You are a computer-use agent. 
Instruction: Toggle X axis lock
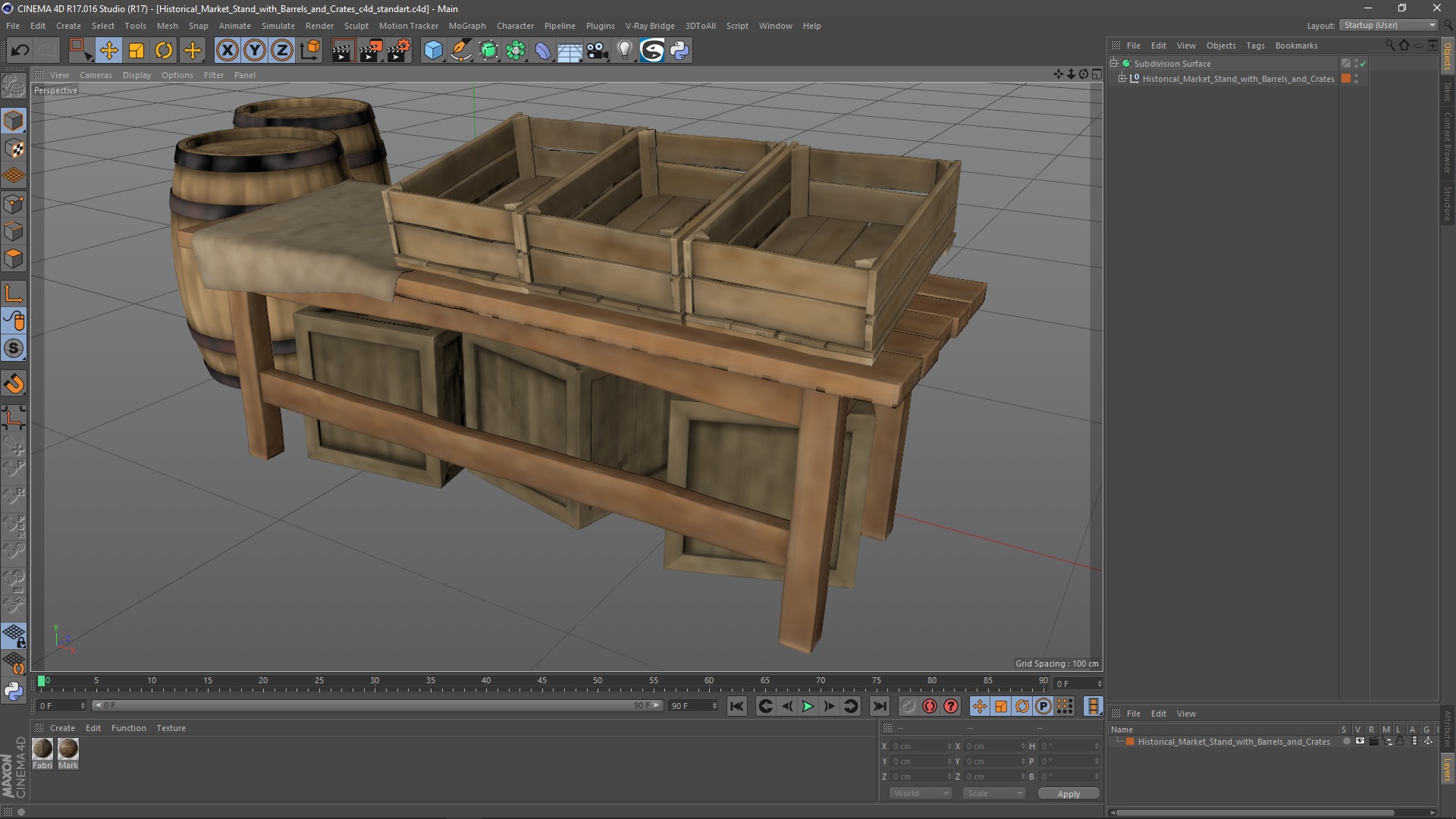point(227,51)
